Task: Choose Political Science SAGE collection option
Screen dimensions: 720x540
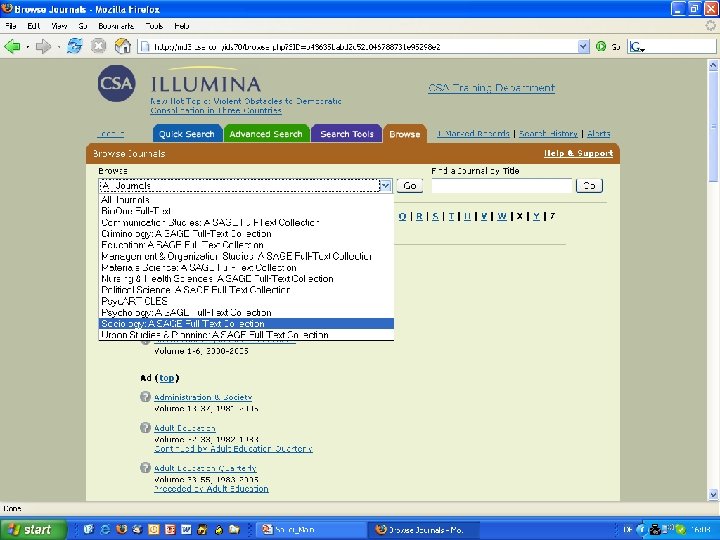Action: [x=246, y=290]
